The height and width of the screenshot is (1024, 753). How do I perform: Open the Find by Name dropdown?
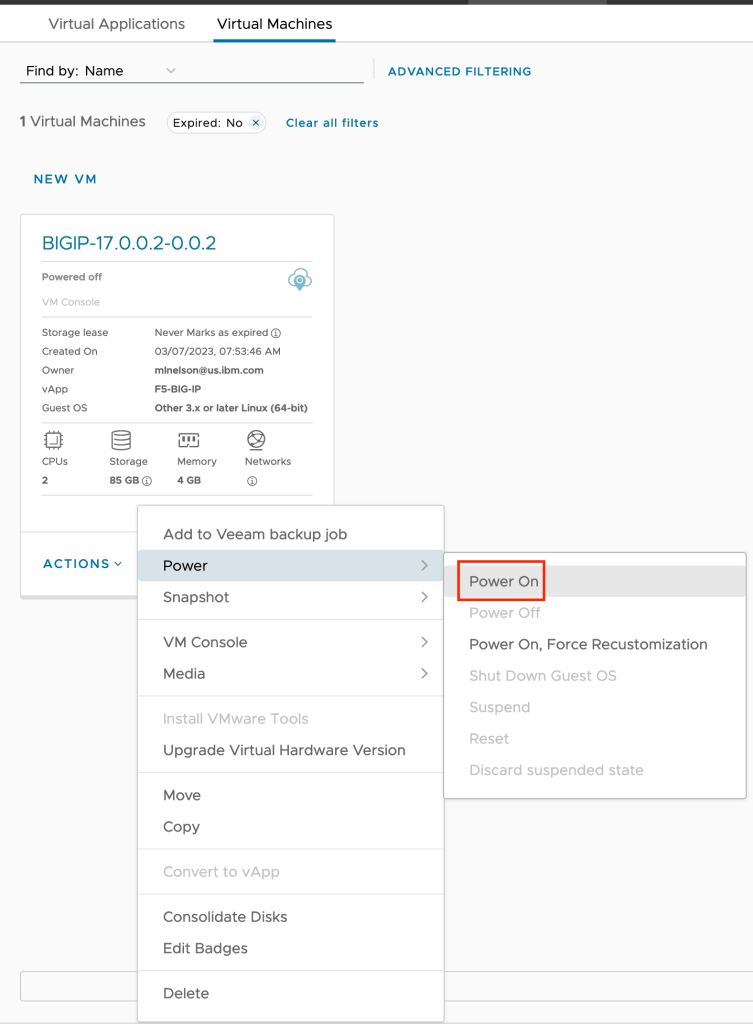(100, 71)
